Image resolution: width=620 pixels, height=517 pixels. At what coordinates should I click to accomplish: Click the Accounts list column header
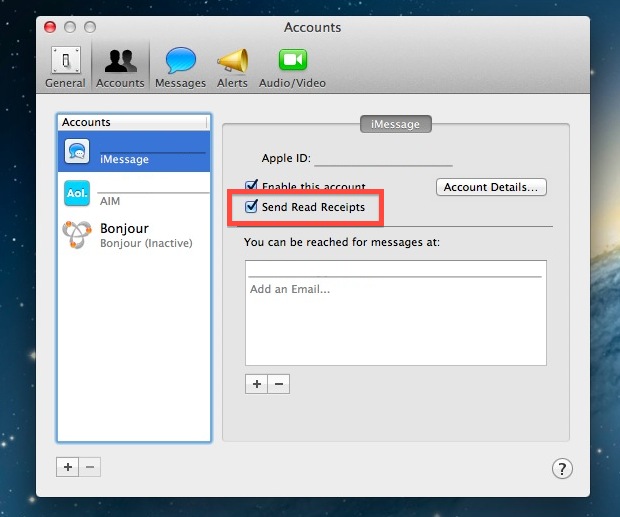(134, 122)
